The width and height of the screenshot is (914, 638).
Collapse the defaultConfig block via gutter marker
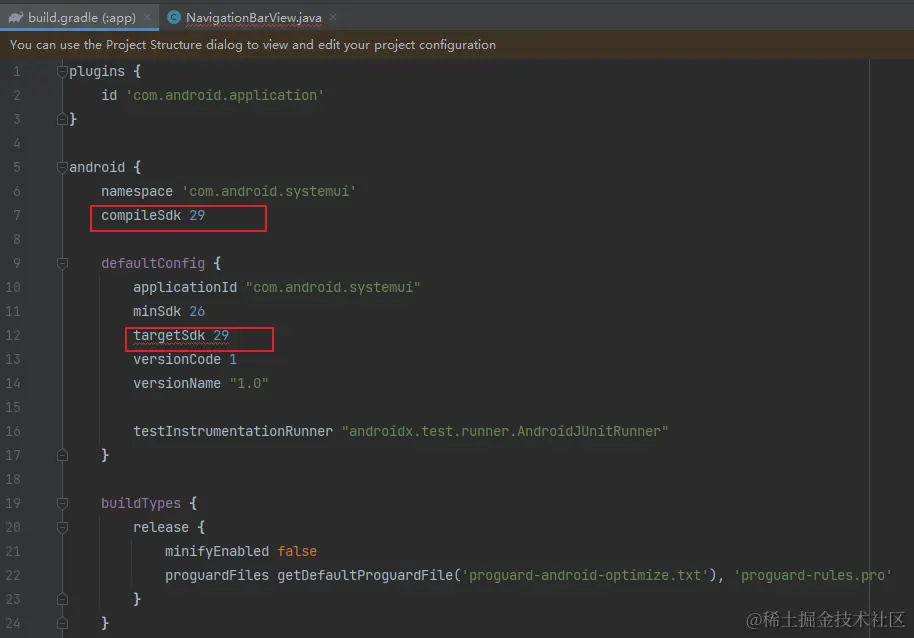[x=62, y=263]
